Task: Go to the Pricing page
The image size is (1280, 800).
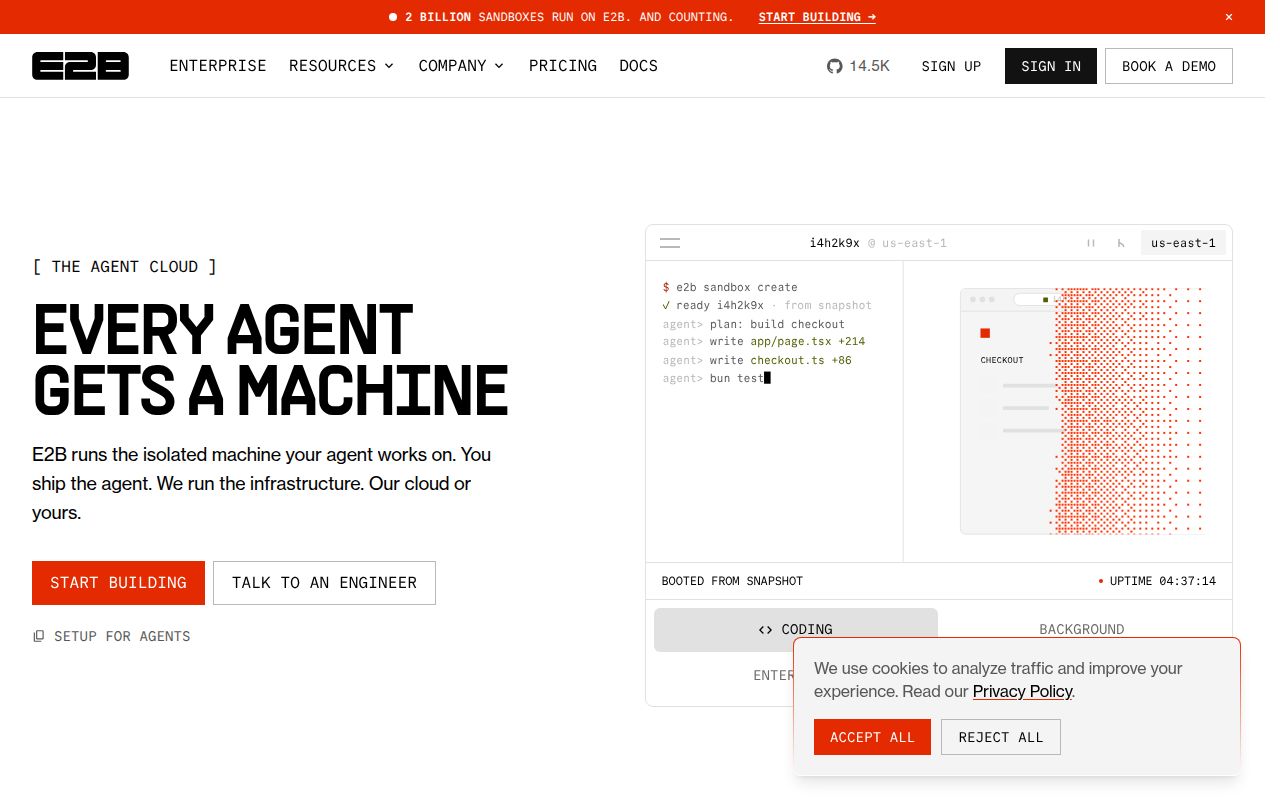Action: (x=563, y=66)
